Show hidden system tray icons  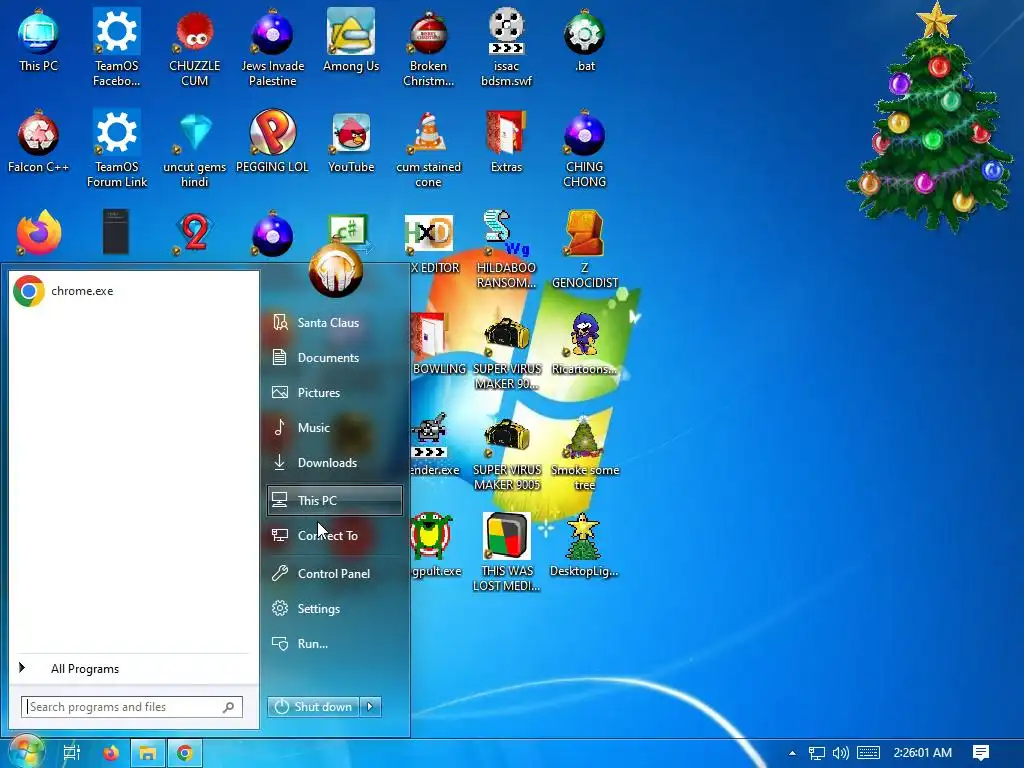(792, 753)
